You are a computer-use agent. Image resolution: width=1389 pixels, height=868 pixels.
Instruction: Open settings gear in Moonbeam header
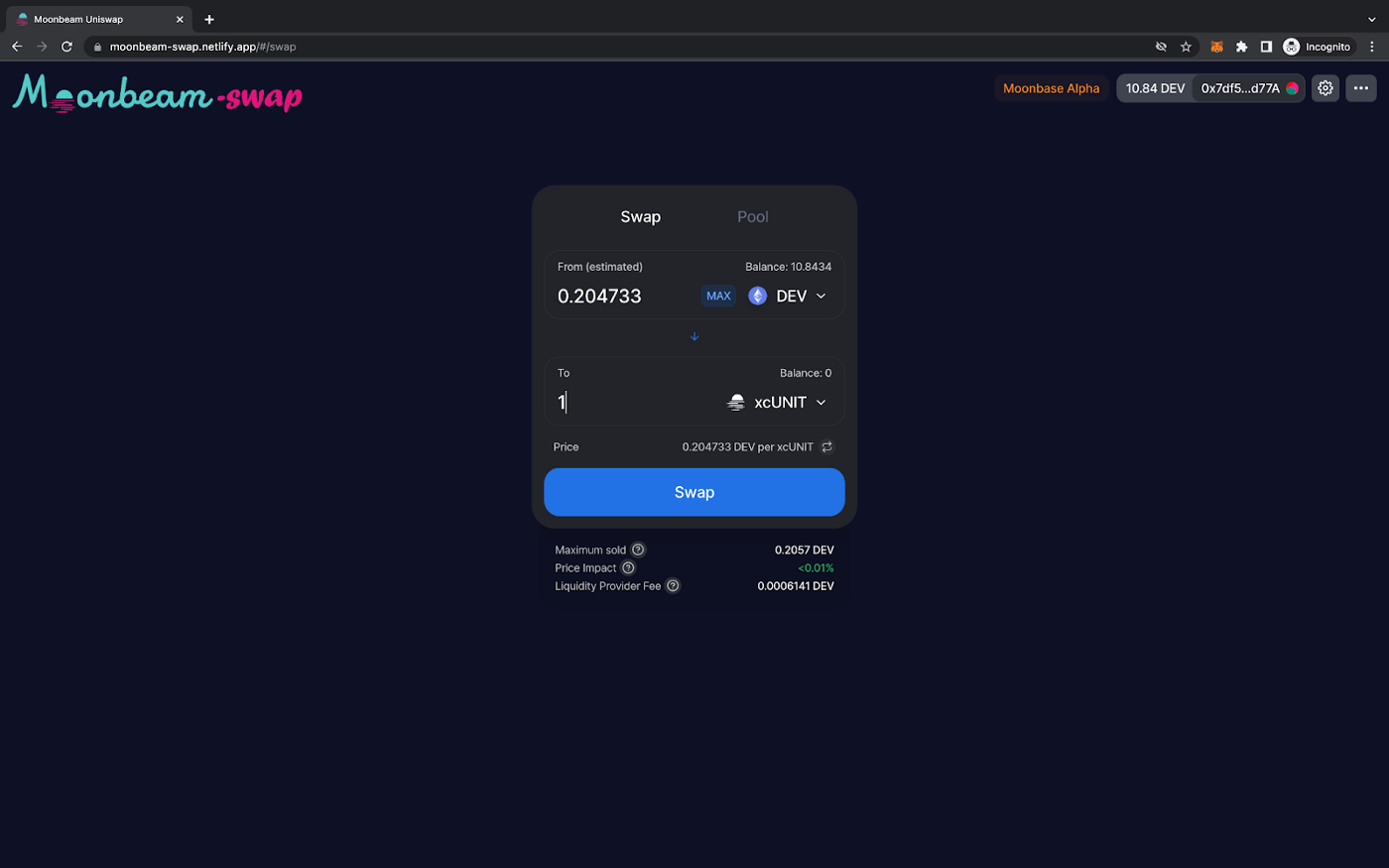1326,88
